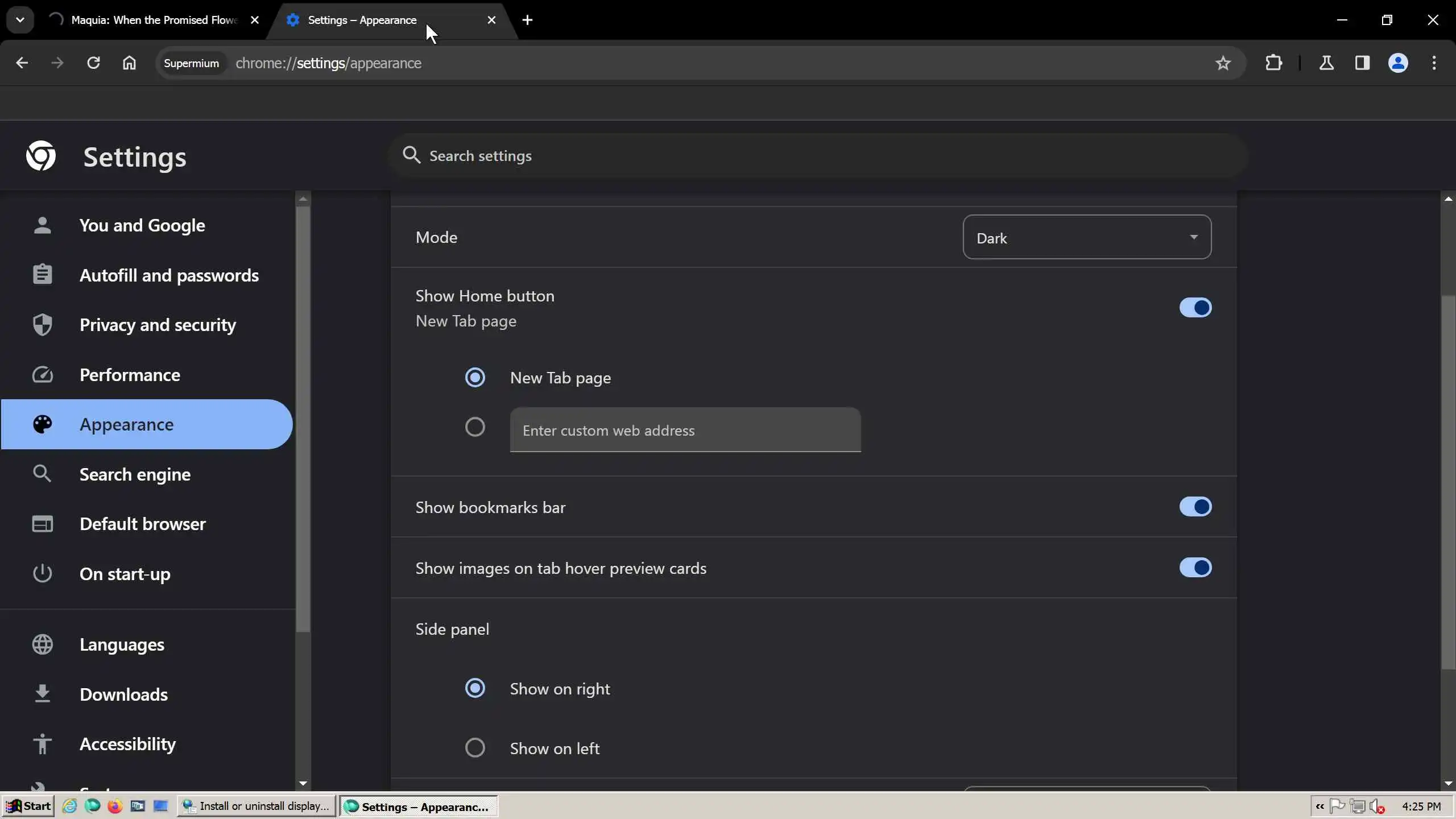Expand the tab search dropdown arrow

point(20,20)
